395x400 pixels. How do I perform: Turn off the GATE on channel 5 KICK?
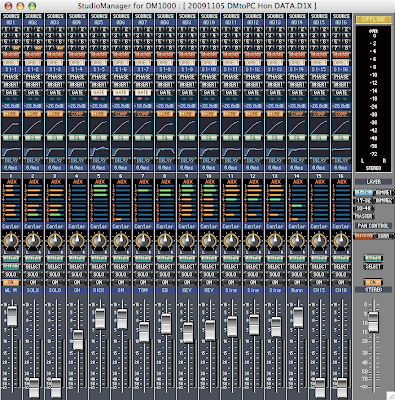[x=99, y=92]
